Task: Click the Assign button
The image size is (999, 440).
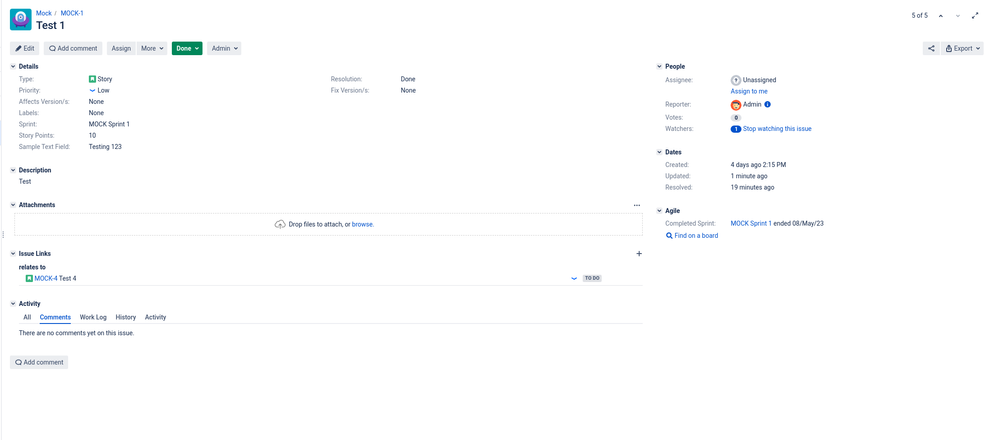Action: tap(121, 48)
